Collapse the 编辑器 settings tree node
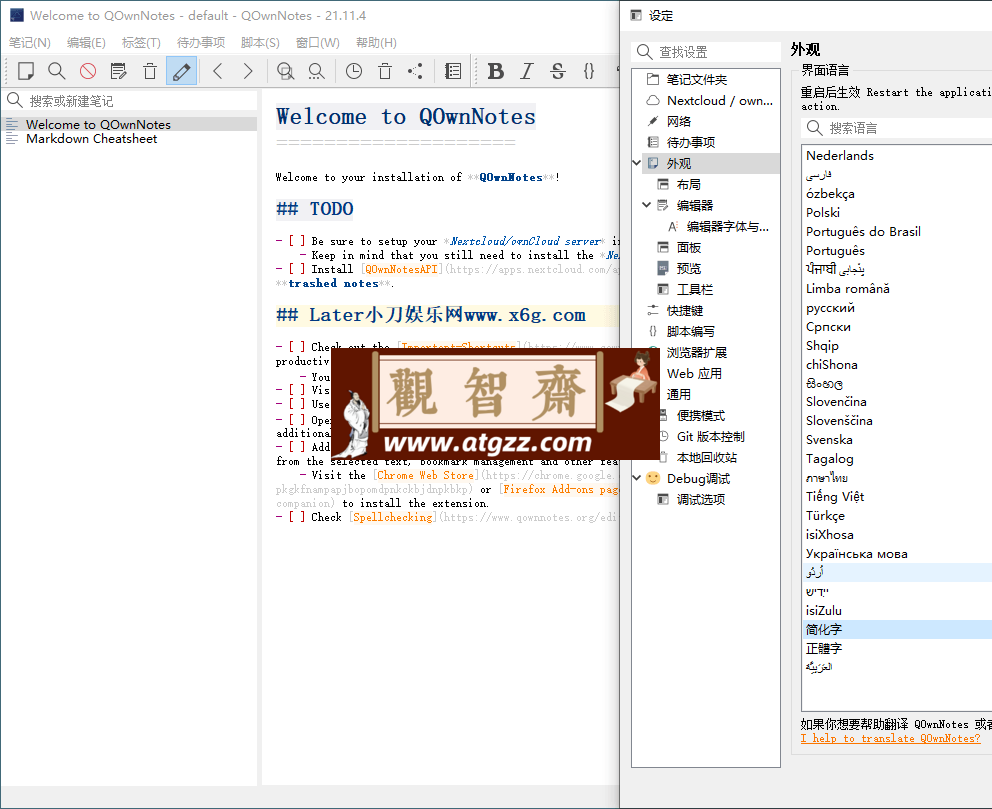 tap(647, 205)
